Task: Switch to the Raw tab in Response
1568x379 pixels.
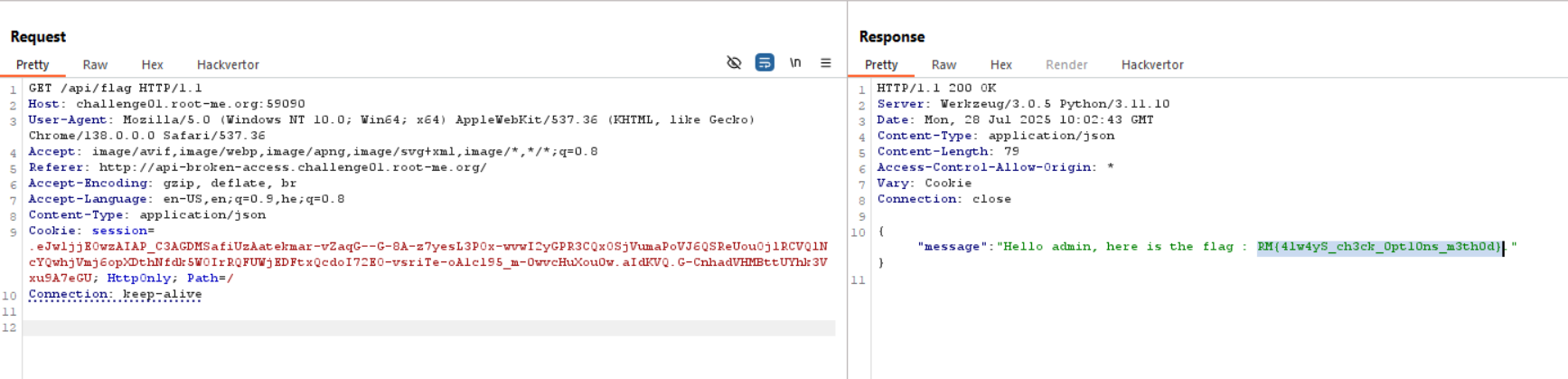Action: click(944, 65)
